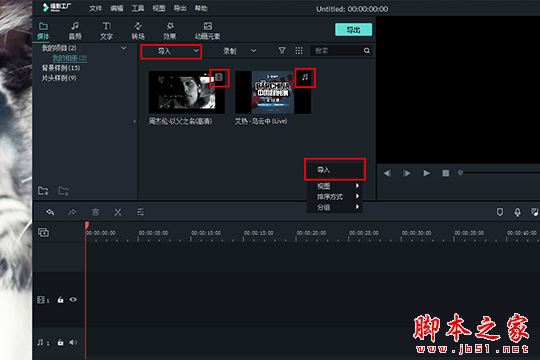The image size is (540, 360).
Task: Collapse the media library side arrow
Action: tap(134, 121)
